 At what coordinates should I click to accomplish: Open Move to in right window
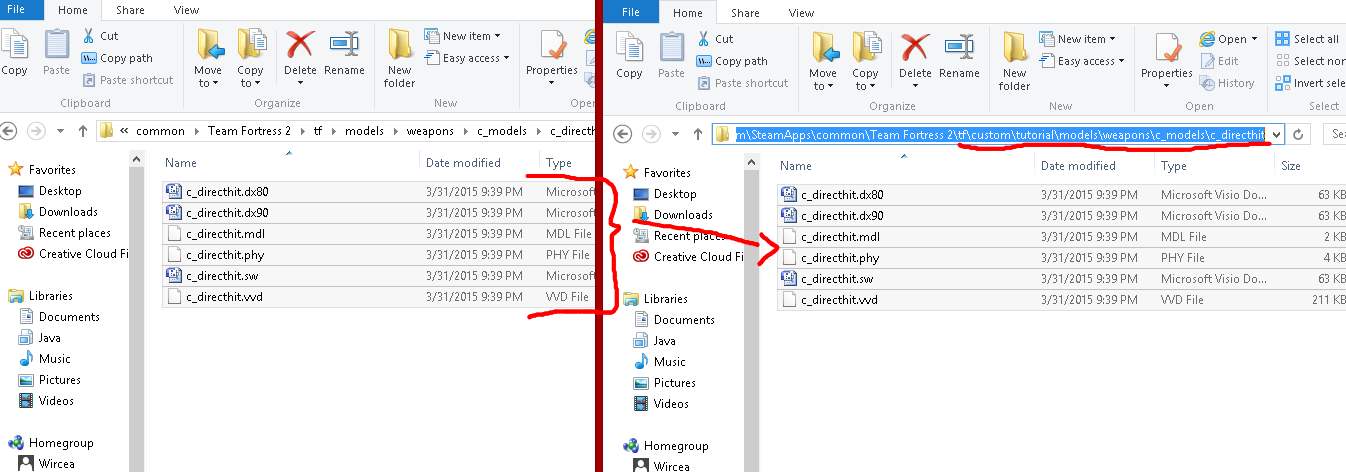click(x=823, y=61)
